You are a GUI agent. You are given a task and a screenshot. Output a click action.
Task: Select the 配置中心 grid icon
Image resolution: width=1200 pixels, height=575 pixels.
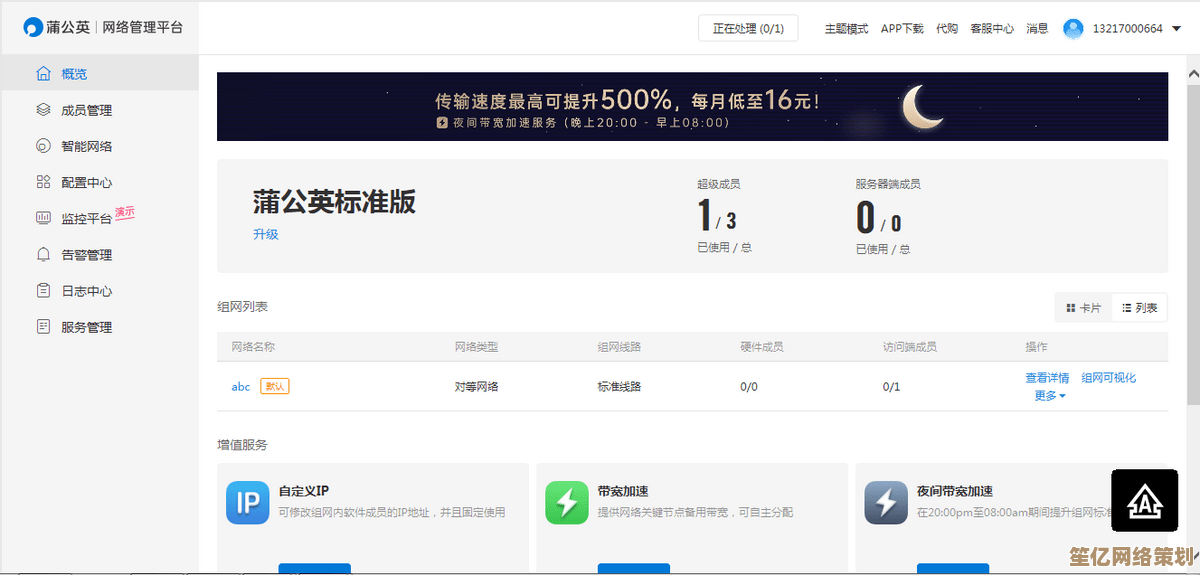coord(43,182)
